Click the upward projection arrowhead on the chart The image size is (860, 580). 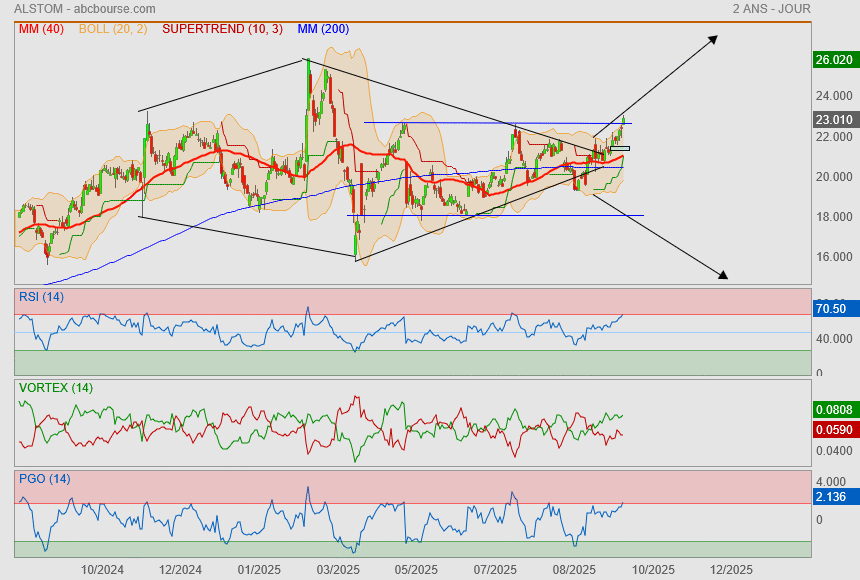click(713, 39)
